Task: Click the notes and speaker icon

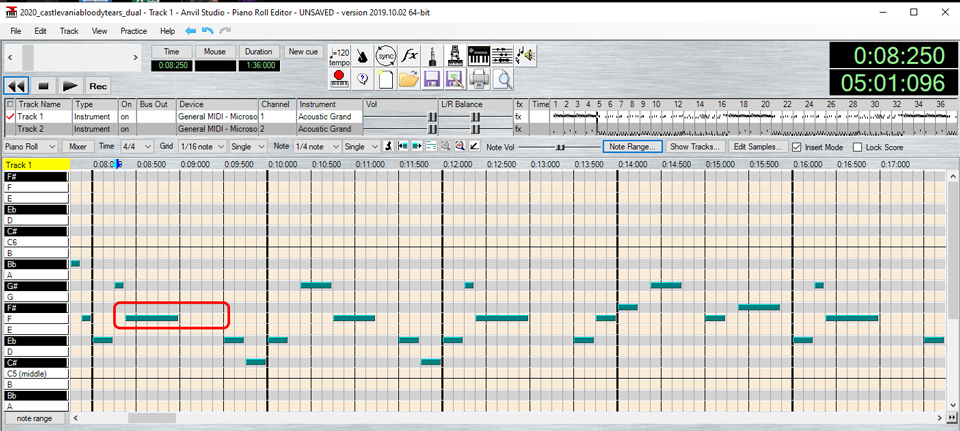Action: pos(525,56)
